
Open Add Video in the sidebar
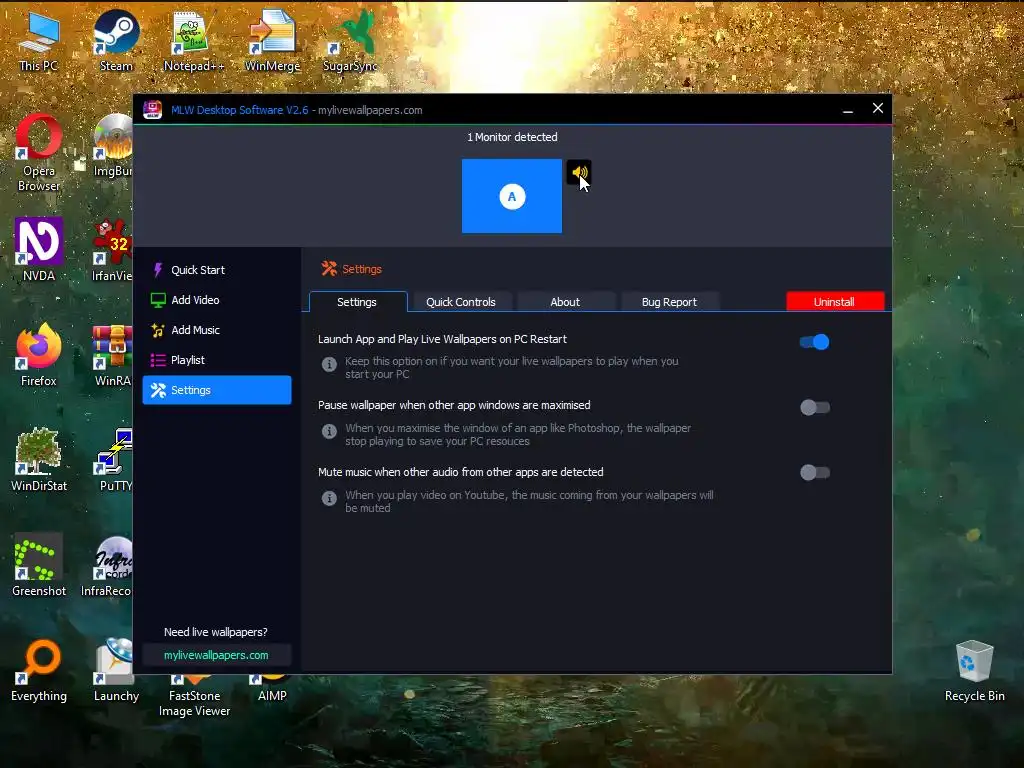tap(217, 300)
